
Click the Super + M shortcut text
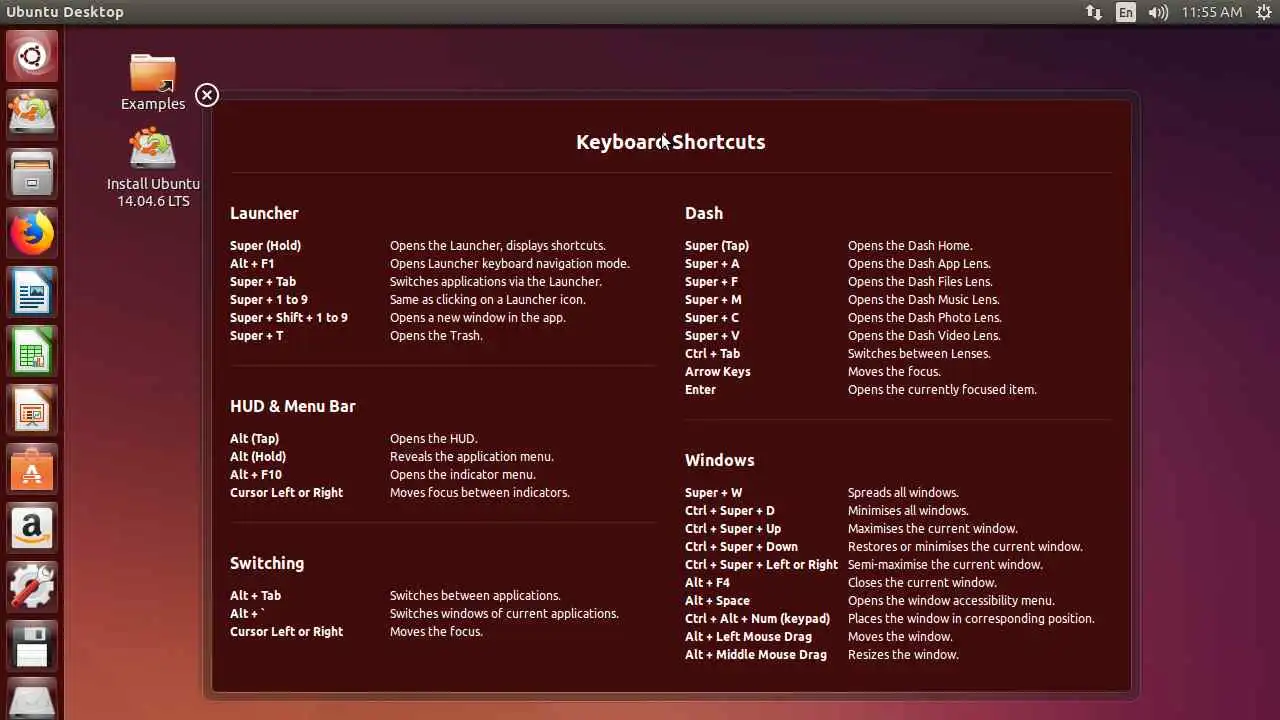click(x=713, y=299)
